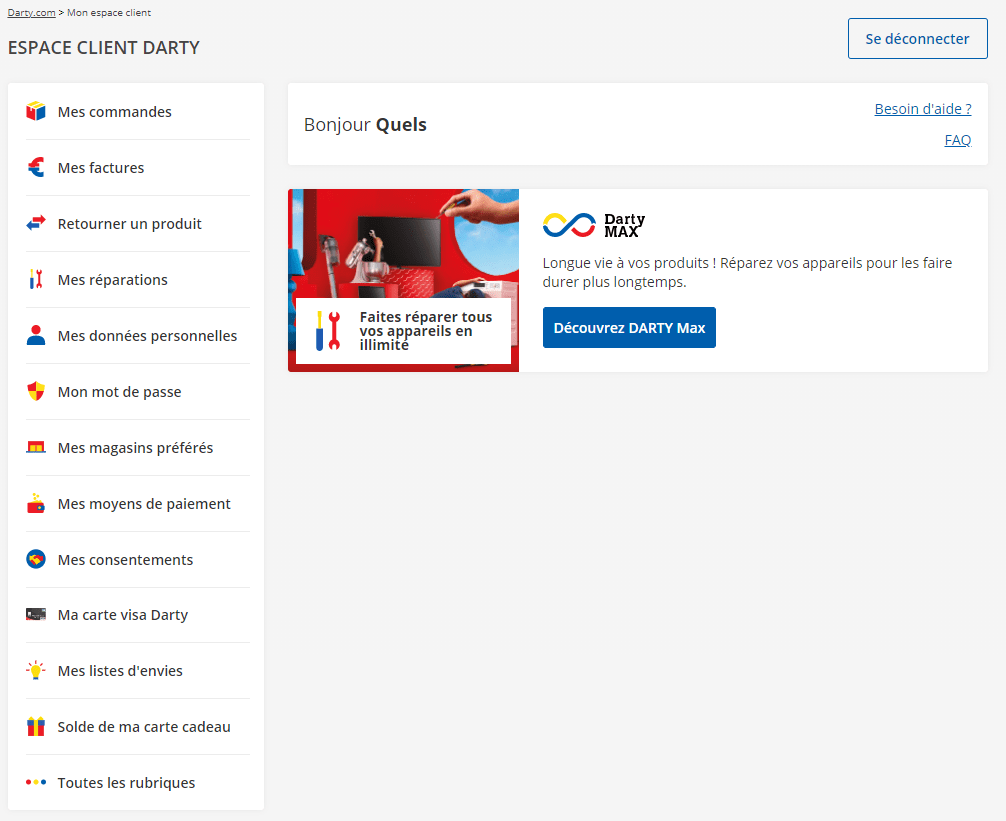
Task: Click the card icon for Ma carte visa Darty
Action: click(x=36, y=614)
